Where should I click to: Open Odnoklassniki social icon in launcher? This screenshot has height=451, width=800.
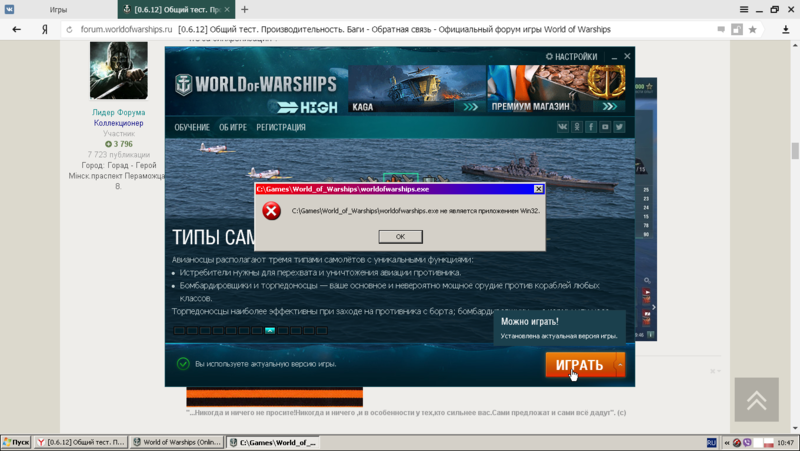coord(577,127)
